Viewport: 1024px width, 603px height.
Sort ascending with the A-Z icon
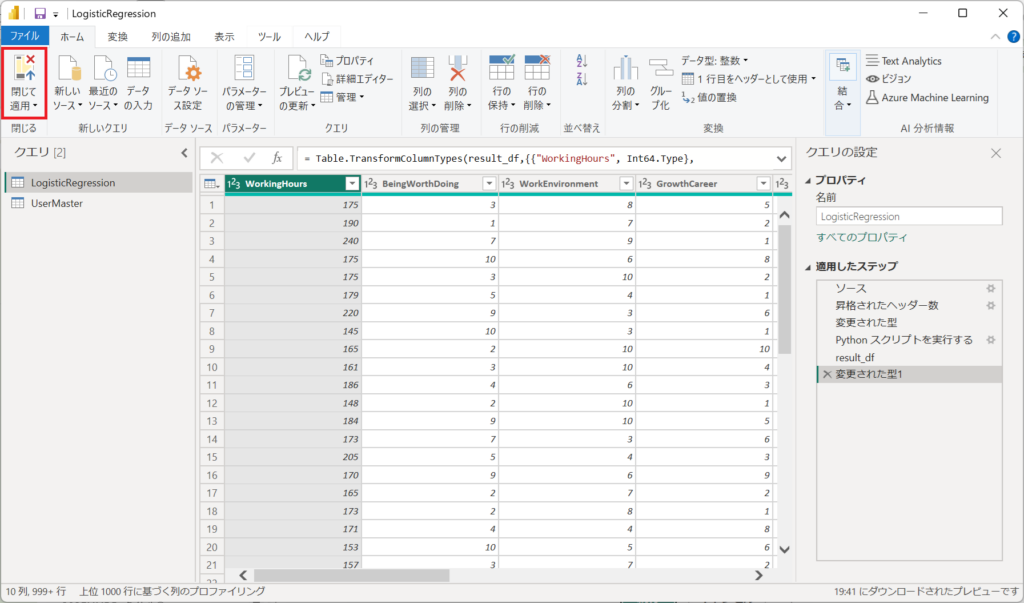point(582,61)
